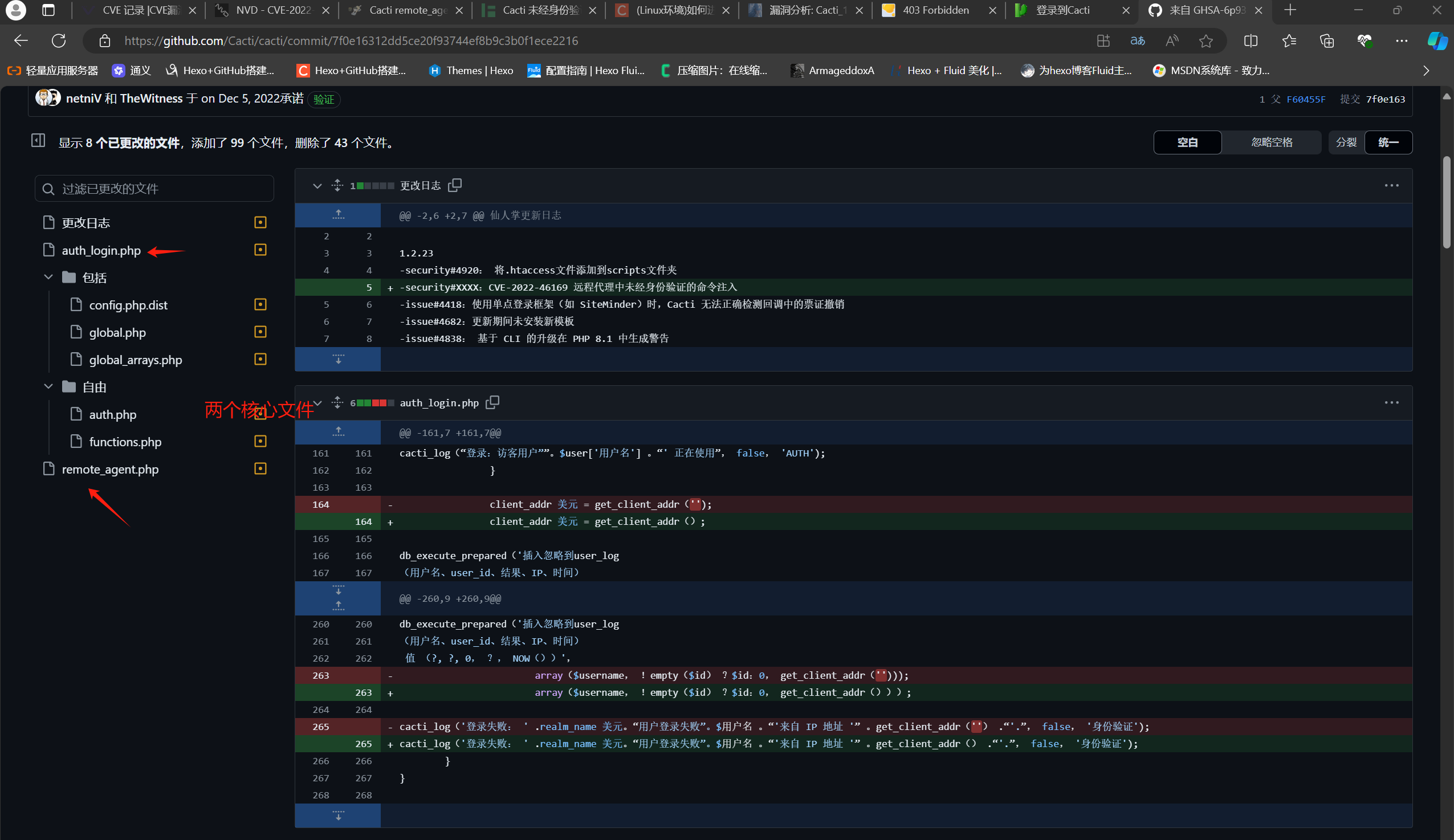The width and height of the screenshot is (1454, 840).
Task: Expand lines below auth_login.php line 268
Action: pos(338,815)
